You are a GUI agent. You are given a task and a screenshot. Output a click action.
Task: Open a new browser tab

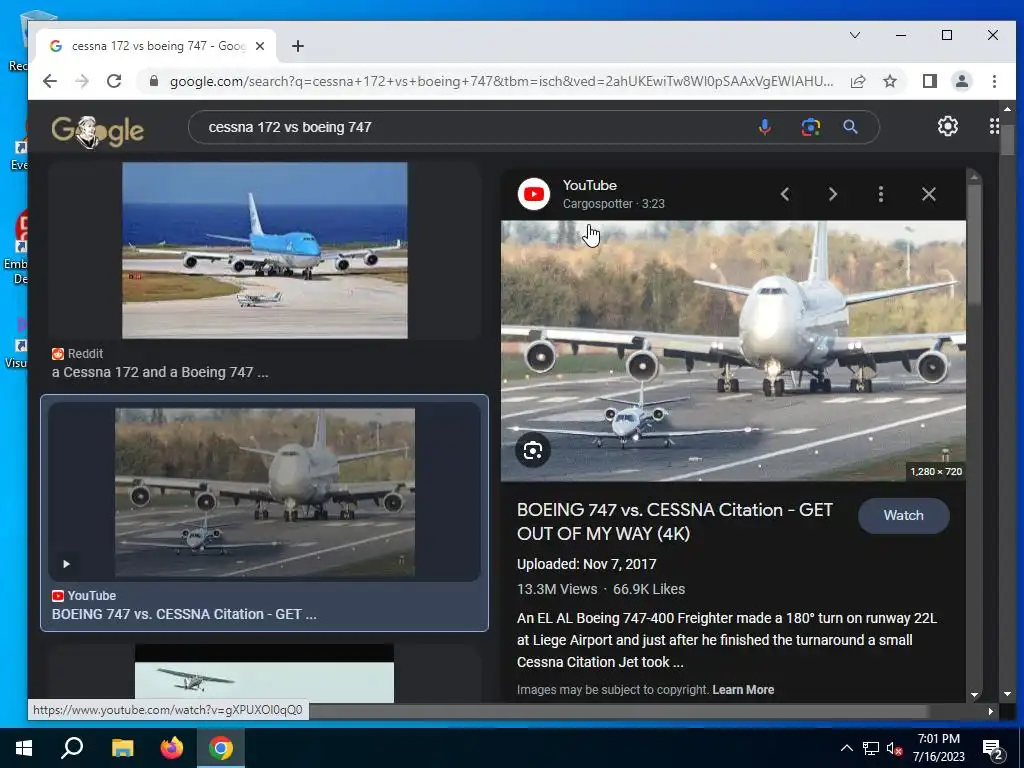[298, 46]
